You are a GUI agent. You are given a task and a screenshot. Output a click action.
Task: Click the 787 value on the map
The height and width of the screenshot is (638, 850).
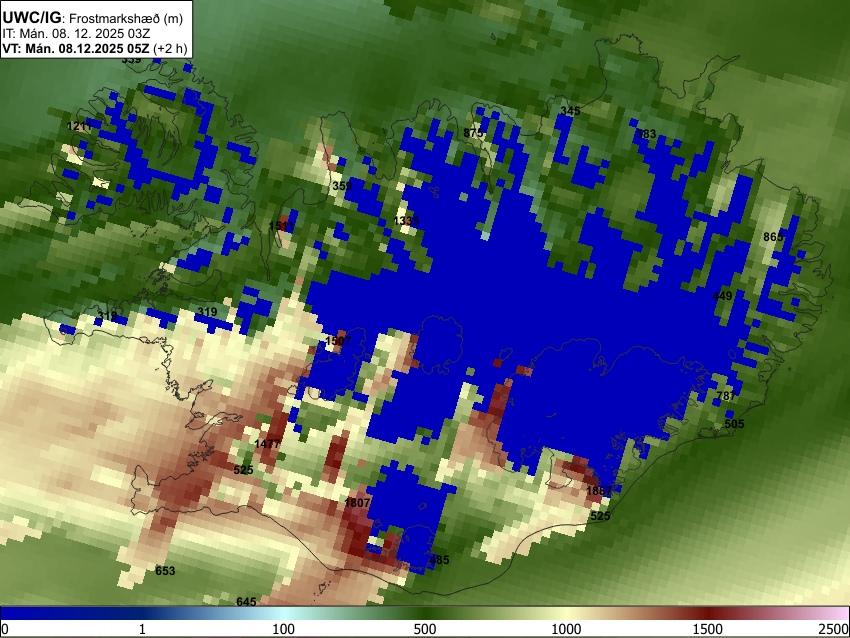726,396
